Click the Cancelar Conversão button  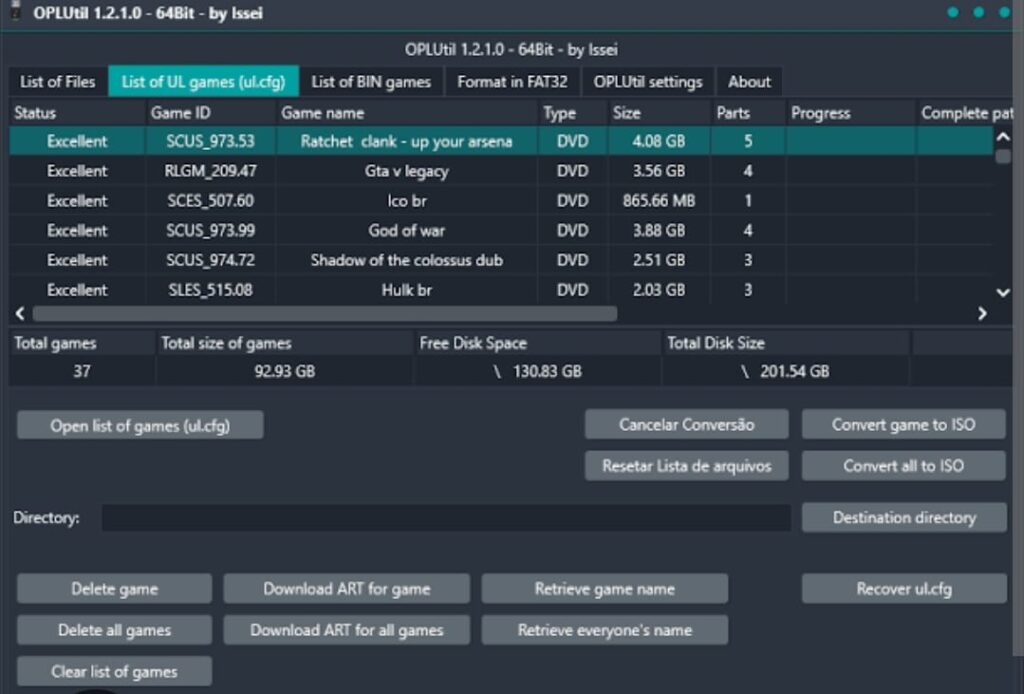[x=686, y=424]
